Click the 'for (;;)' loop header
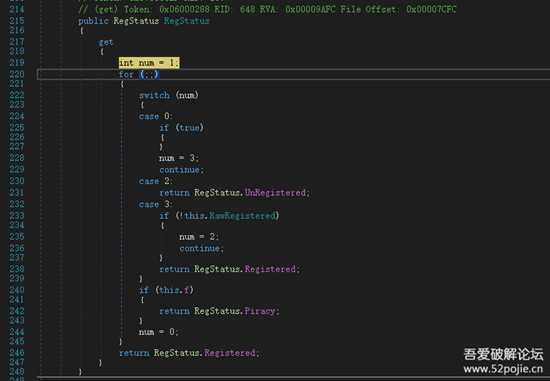 [139, 74]
